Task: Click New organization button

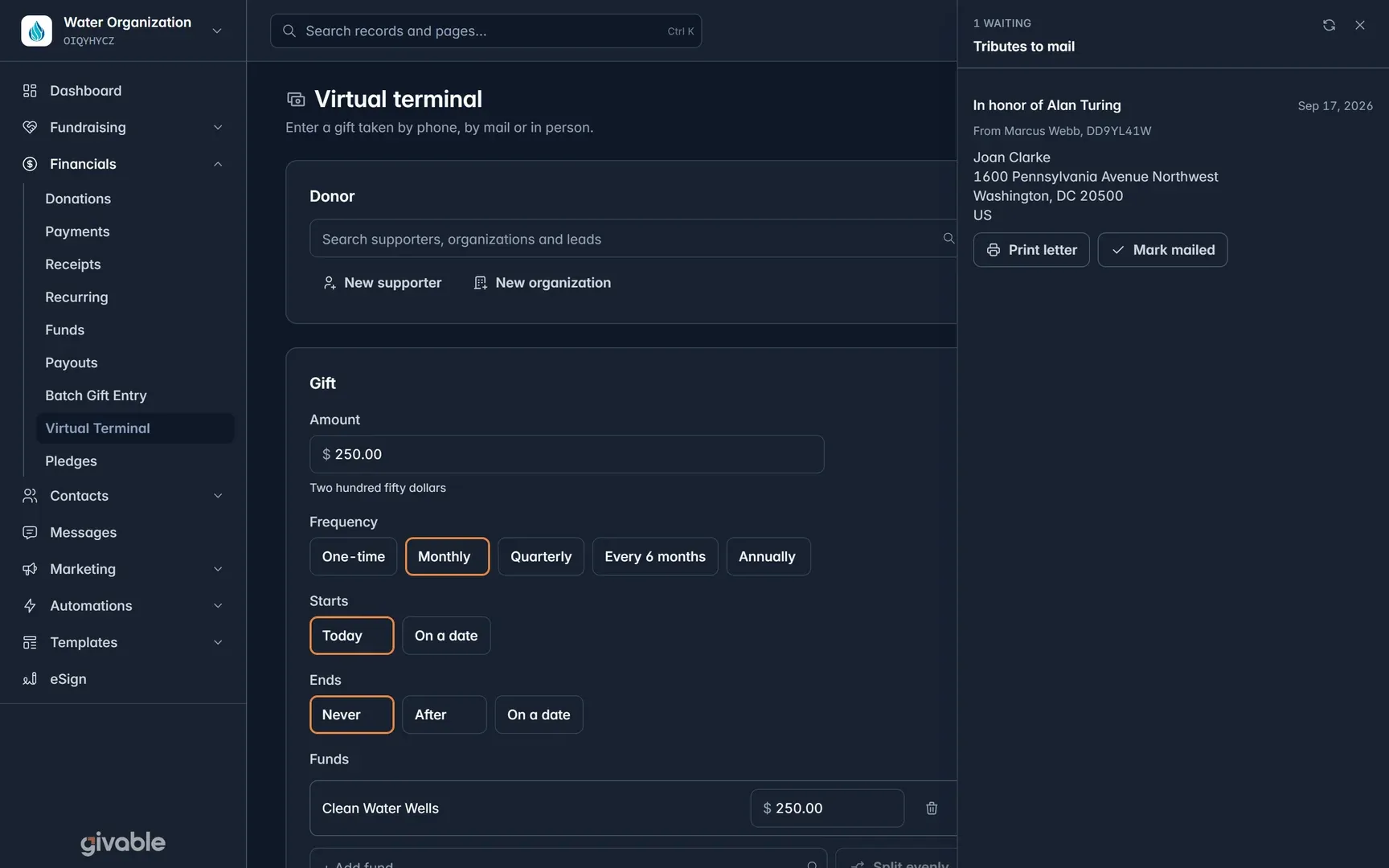Action: coord(542,283)
